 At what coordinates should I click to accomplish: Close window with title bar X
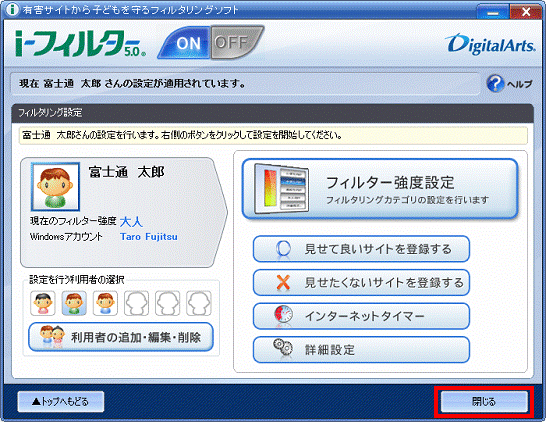pyautogui.click(x=526, y=12)
